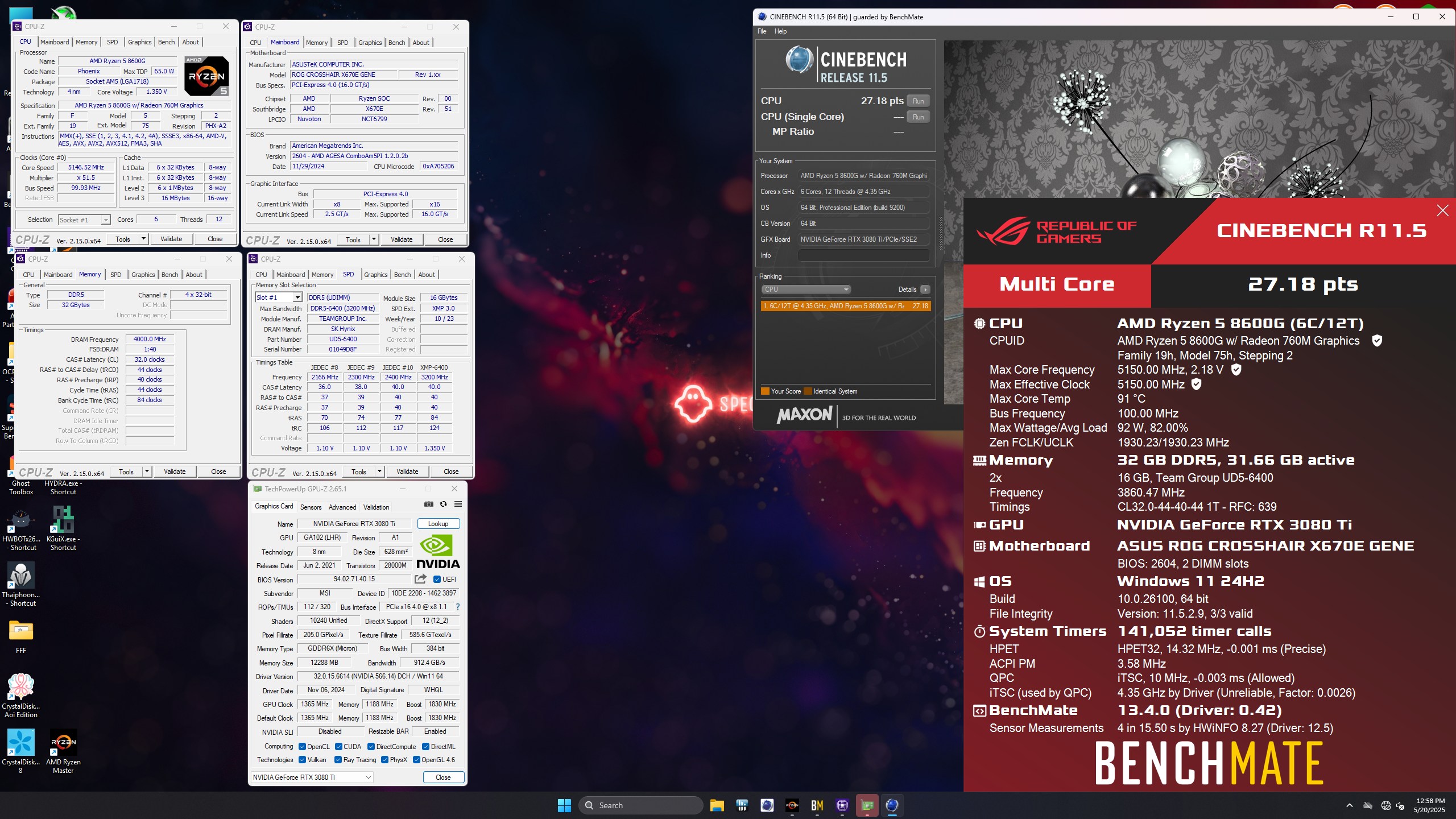The image size is (1456, 819).
Task: Toggle the CUDA checkbox
Action: coord(338,747)
